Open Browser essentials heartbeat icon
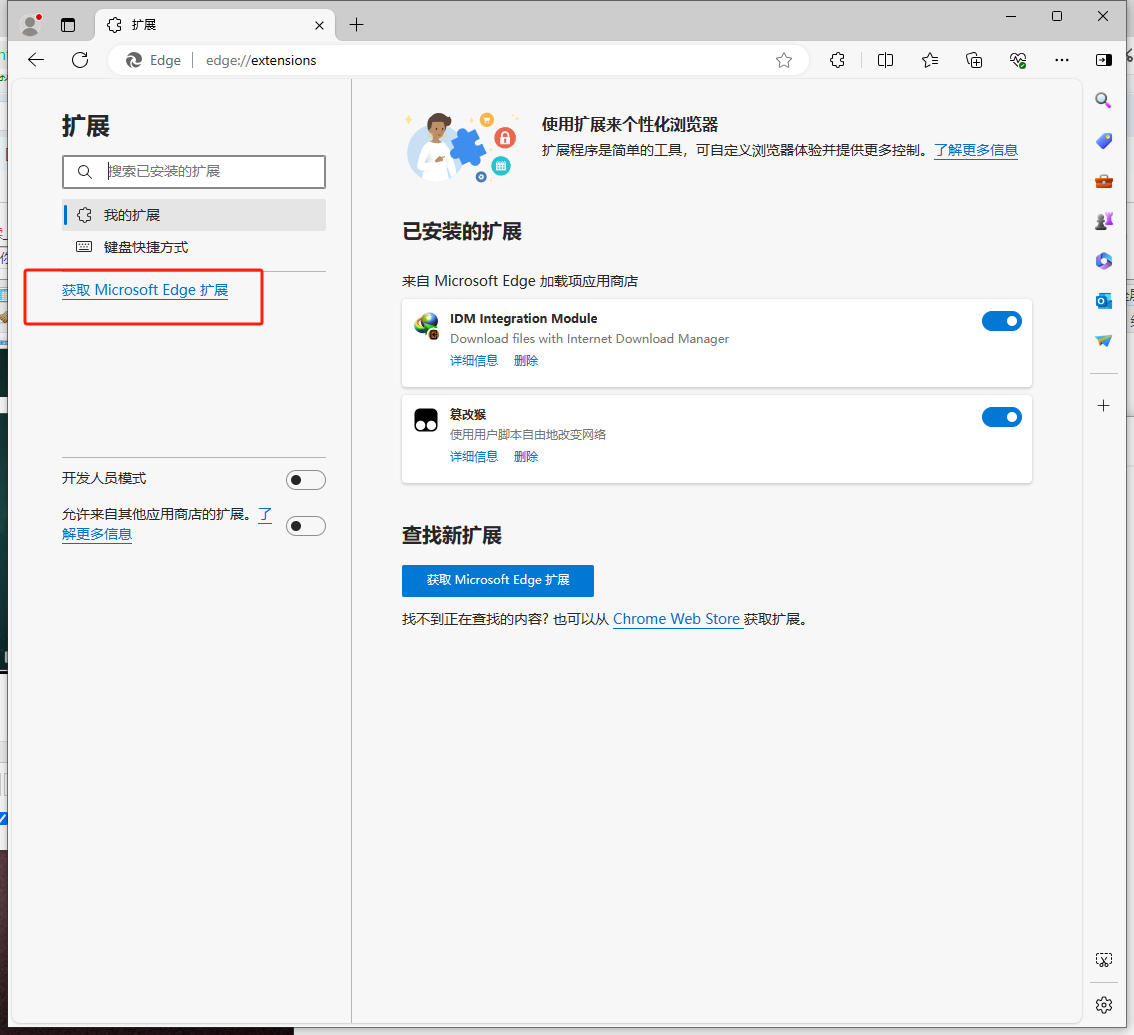 [1018, 60]
